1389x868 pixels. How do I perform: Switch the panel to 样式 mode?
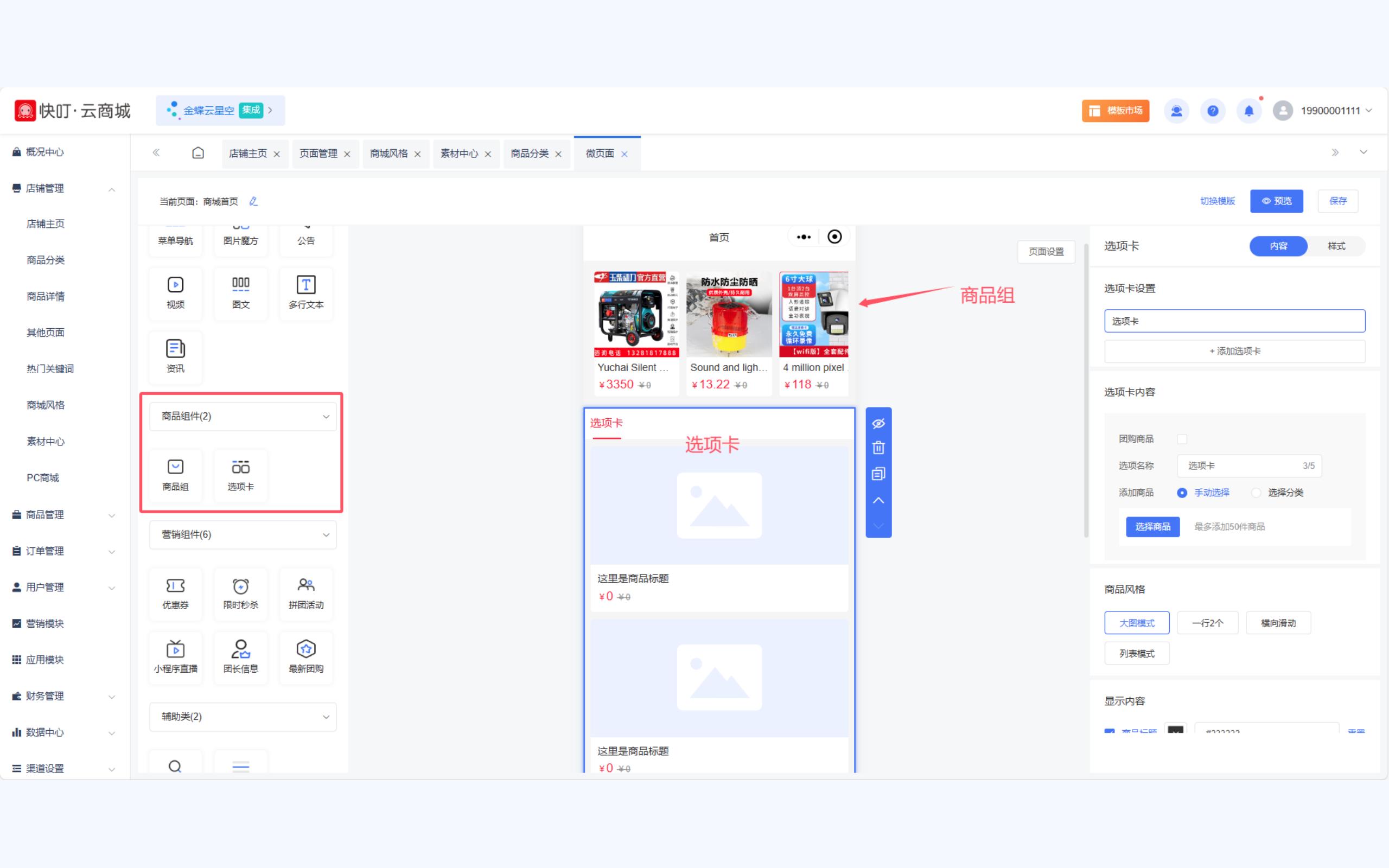click(1336, 246)
